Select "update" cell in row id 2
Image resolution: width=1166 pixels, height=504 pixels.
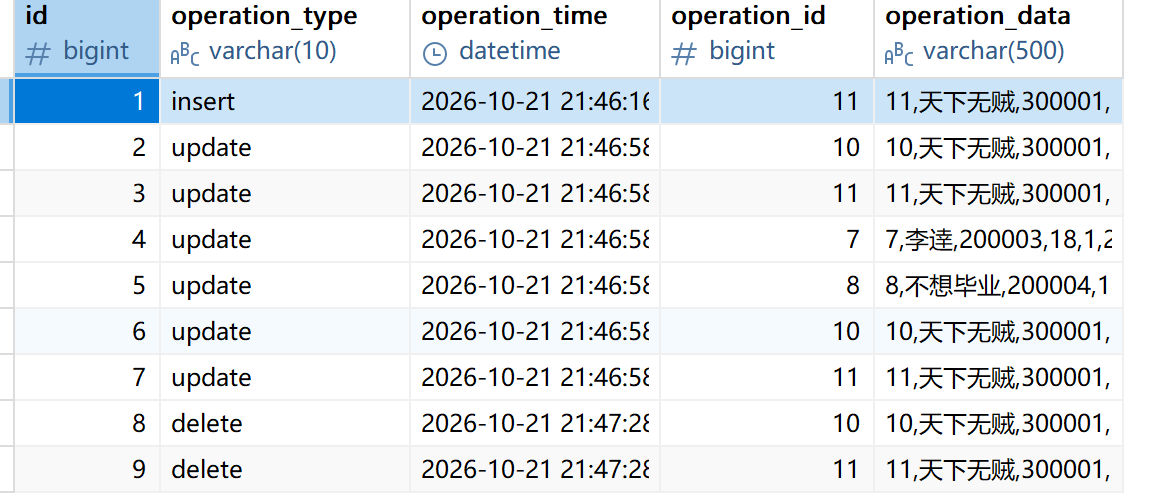pyautogui.click(x=285, y=147)
